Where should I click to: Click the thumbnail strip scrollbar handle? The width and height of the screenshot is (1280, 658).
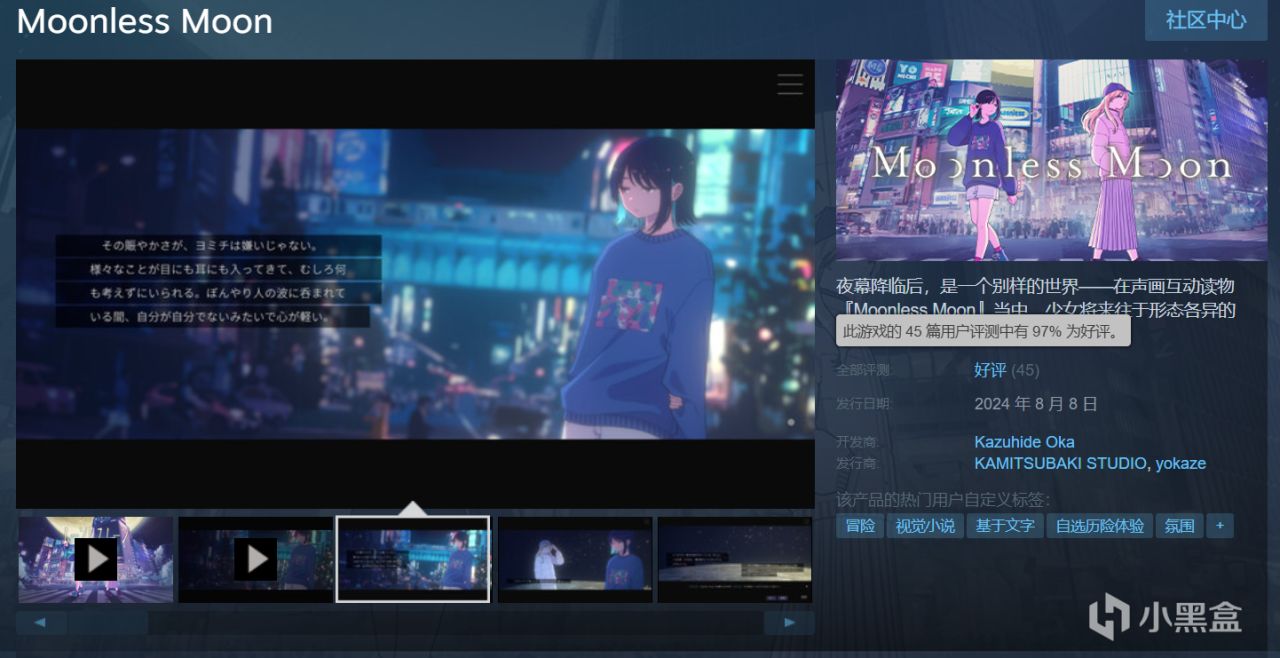(108, 623)
